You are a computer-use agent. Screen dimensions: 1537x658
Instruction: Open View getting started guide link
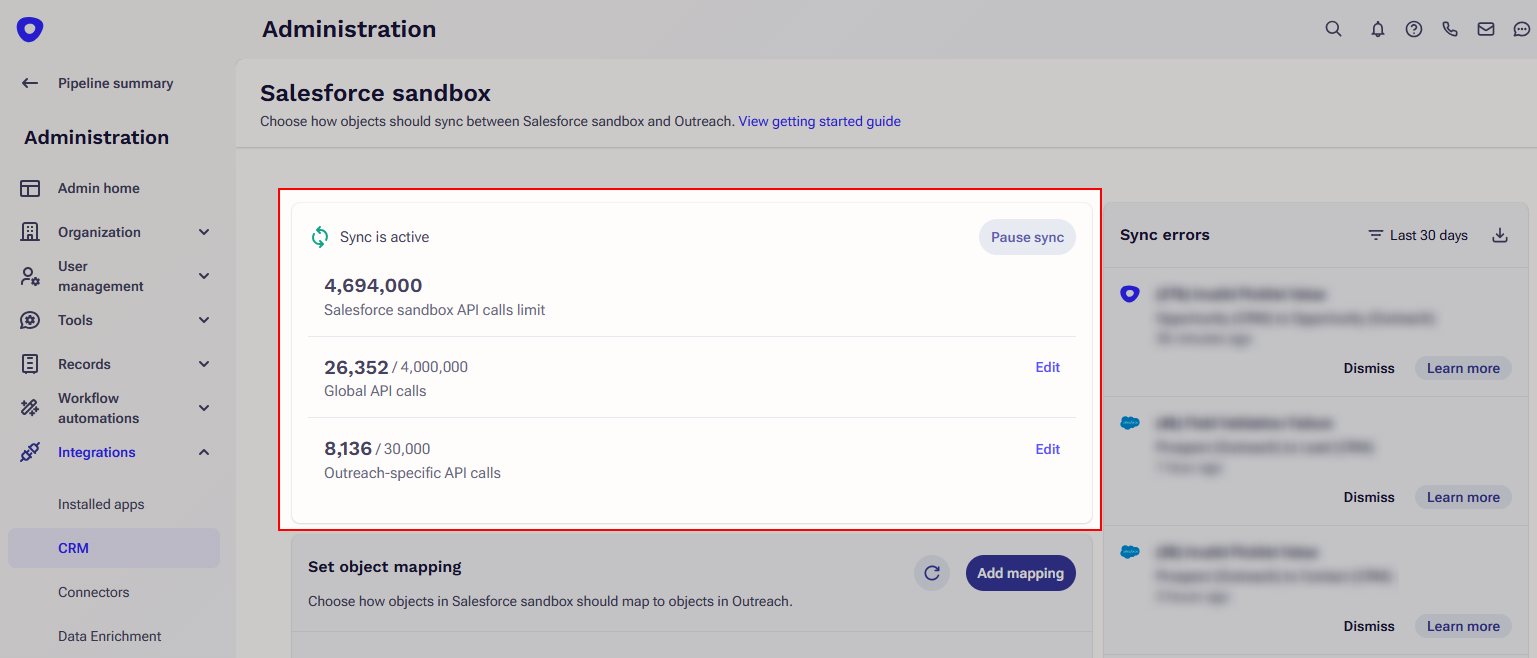819,121
